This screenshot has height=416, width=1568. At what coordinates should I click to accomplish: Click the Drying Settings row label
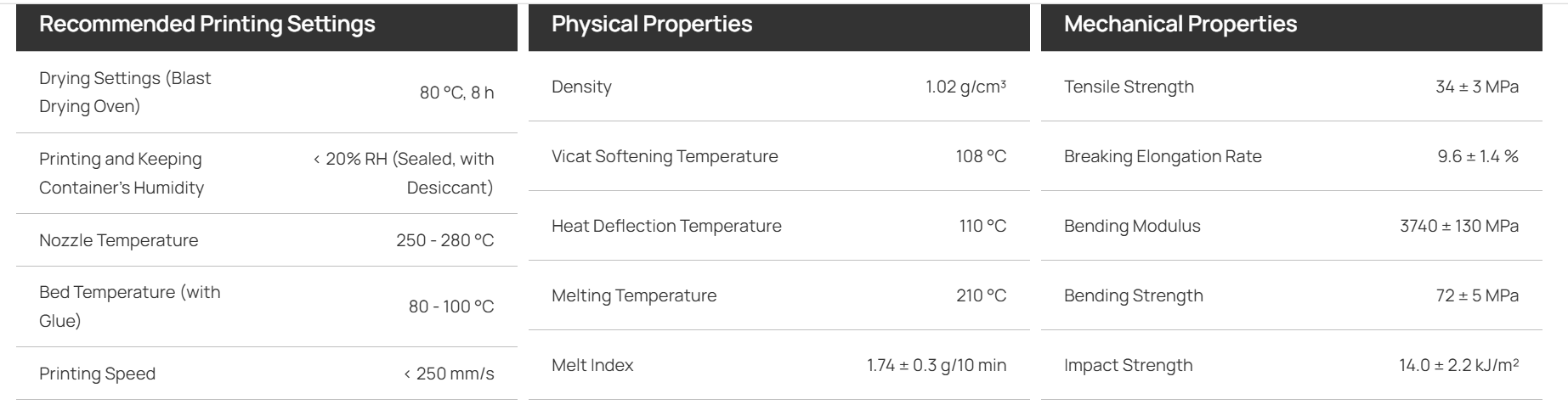point(125,92)
